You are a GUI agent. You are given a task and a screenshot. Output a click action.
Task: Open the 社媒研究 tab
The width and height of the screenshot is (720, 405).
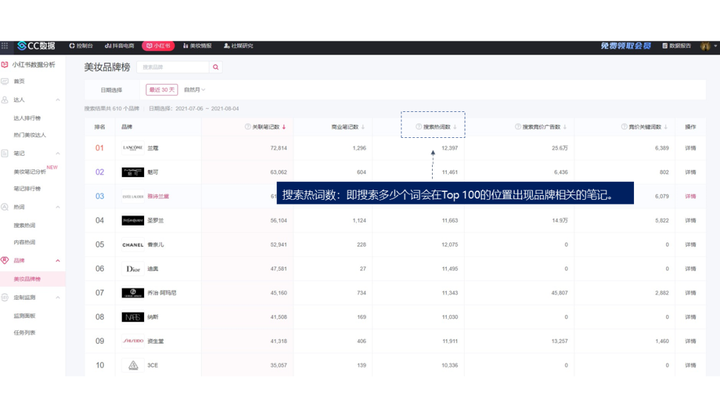tap(238, 46)
